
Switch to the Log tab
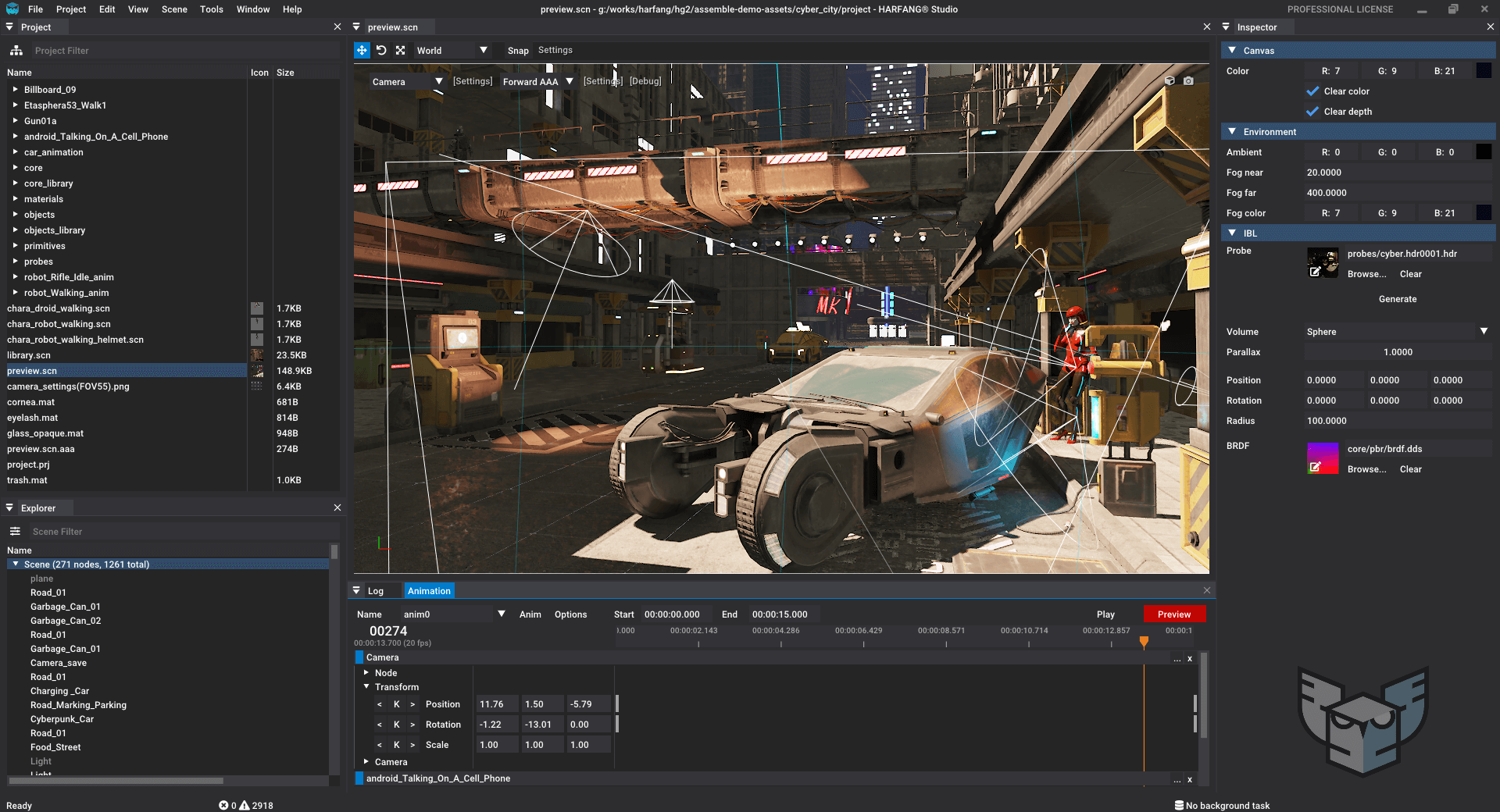[377, 590]
